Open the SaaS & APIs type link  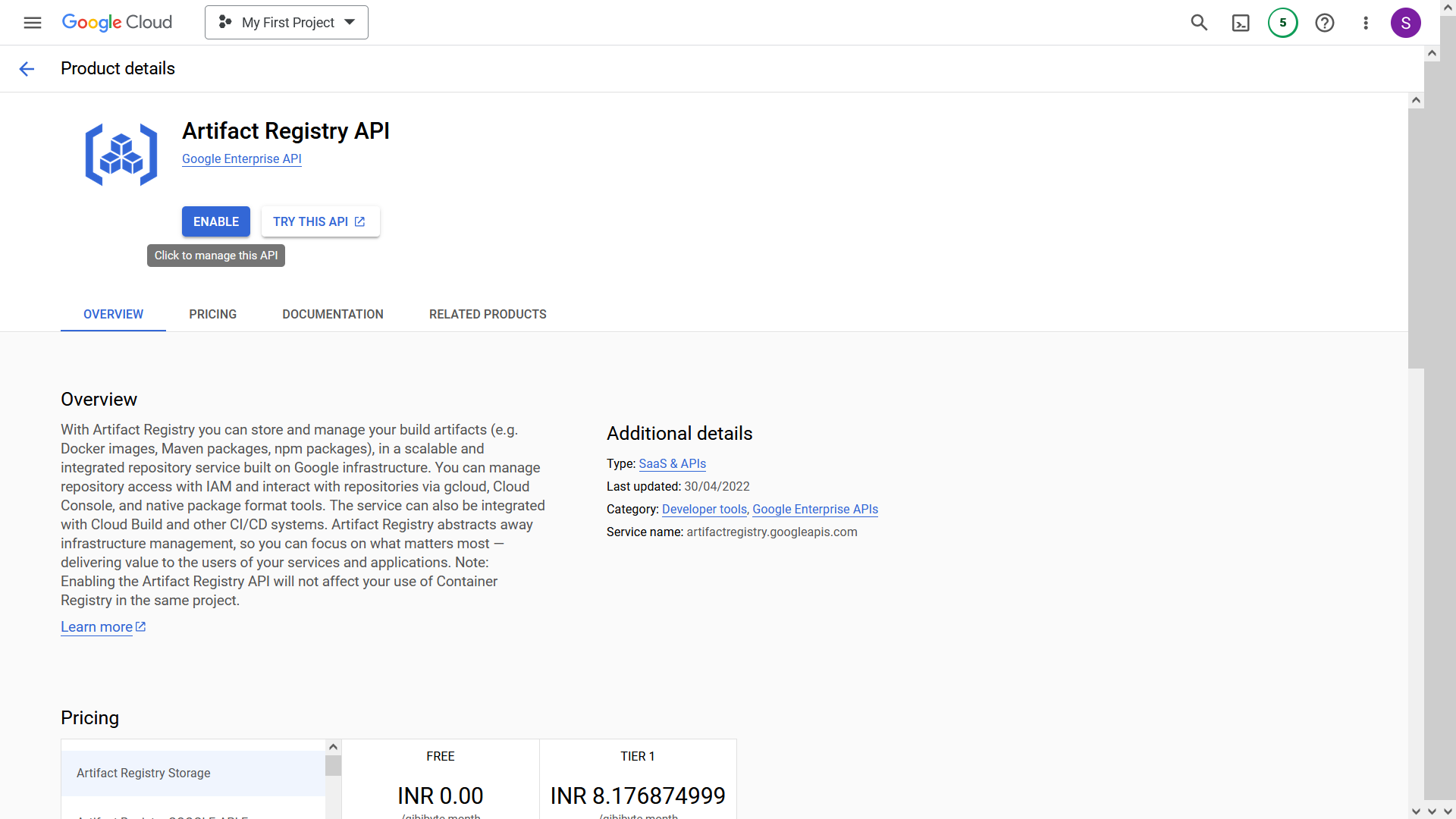(x=673, y=463)
